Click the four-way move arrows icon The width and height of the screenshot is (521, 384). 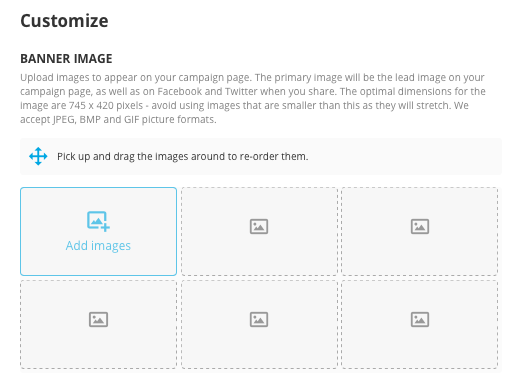38,156
